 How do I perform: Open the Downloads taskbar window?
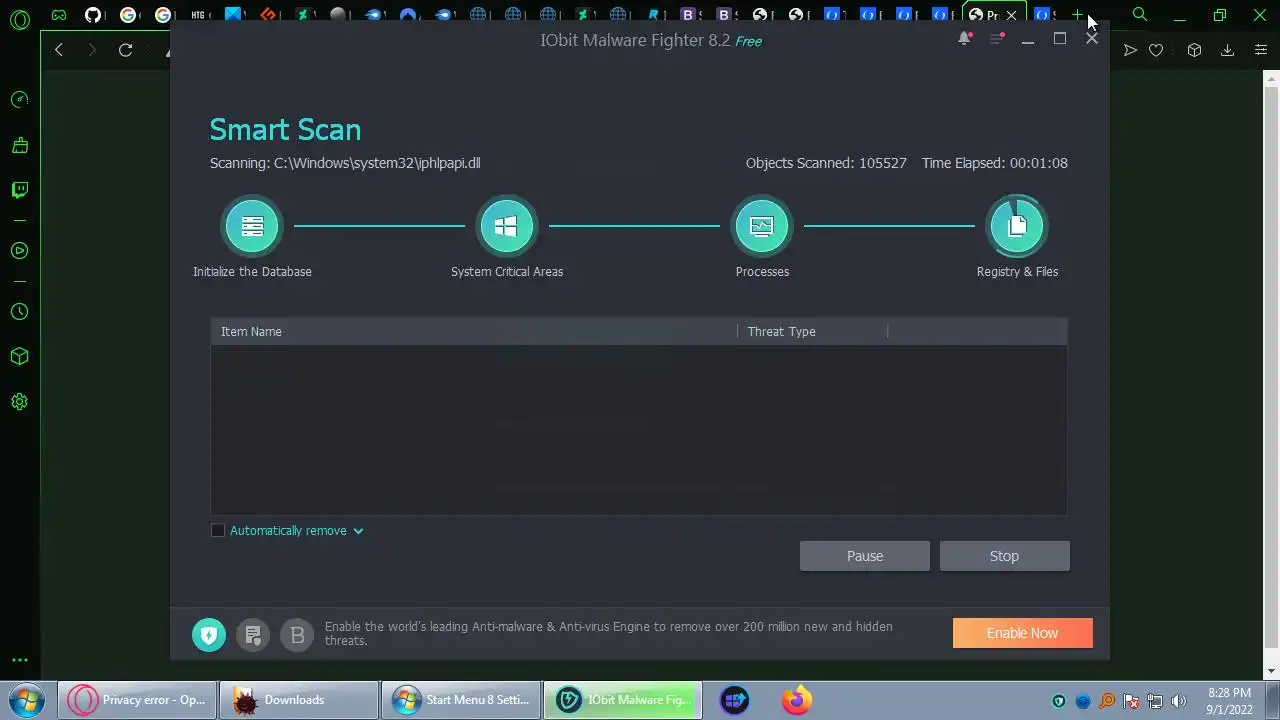coord(299,700)
